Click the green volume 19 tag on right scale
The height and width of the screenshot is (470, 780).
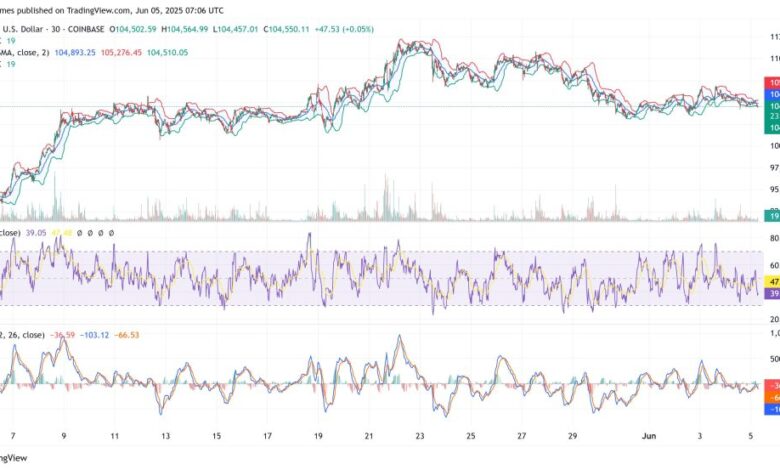coord(773,215)
